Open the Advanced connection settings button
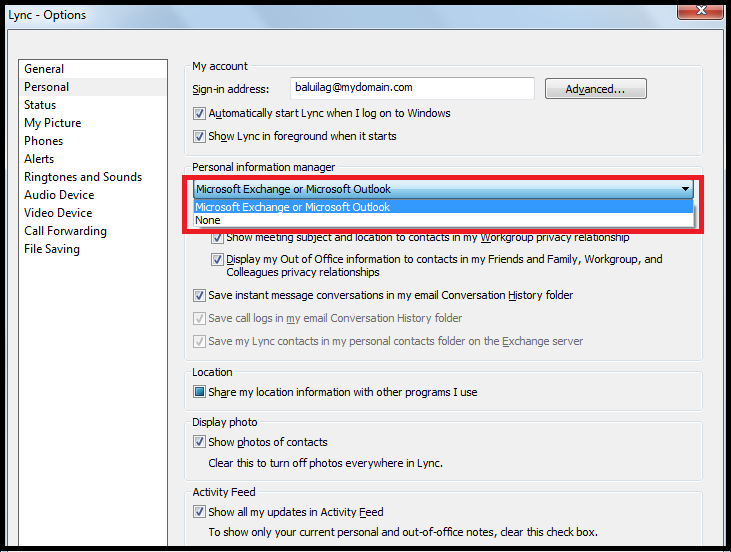Viewport: 731px width, 552px height. coord(595,89)
